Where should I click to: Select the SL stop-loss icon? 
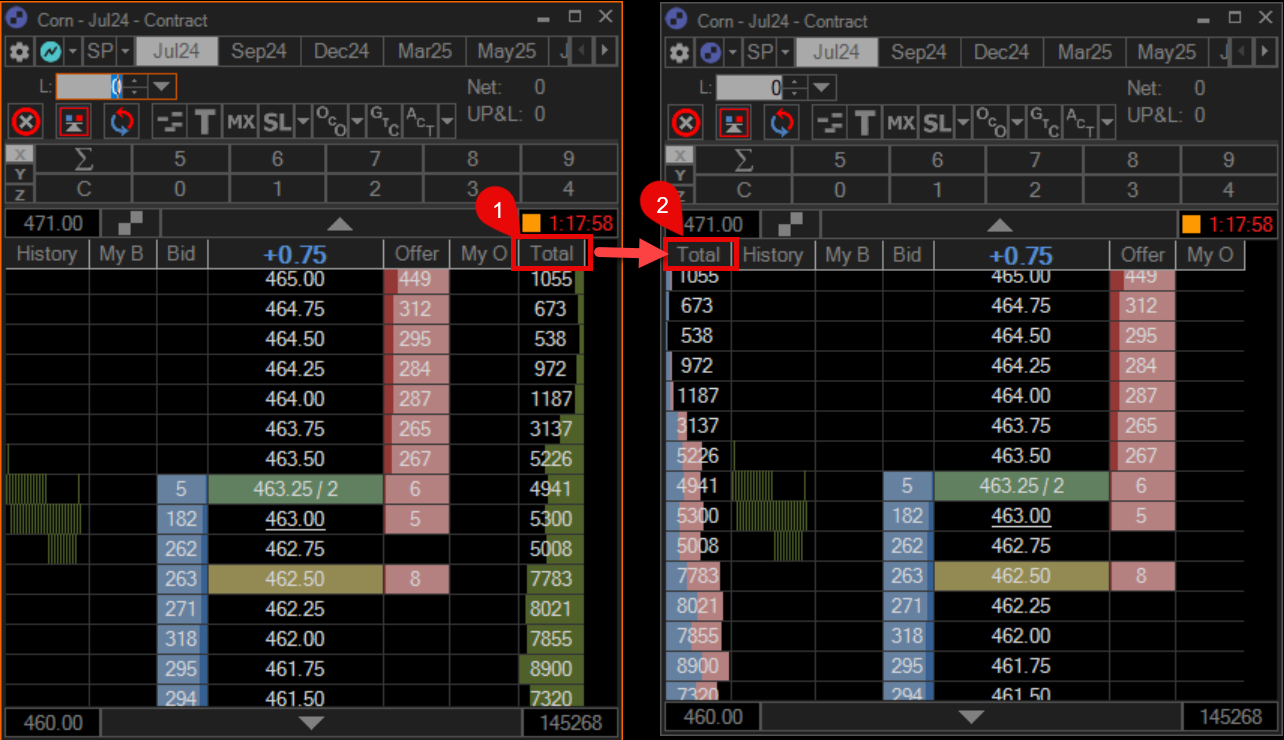(x=277, y=120)
